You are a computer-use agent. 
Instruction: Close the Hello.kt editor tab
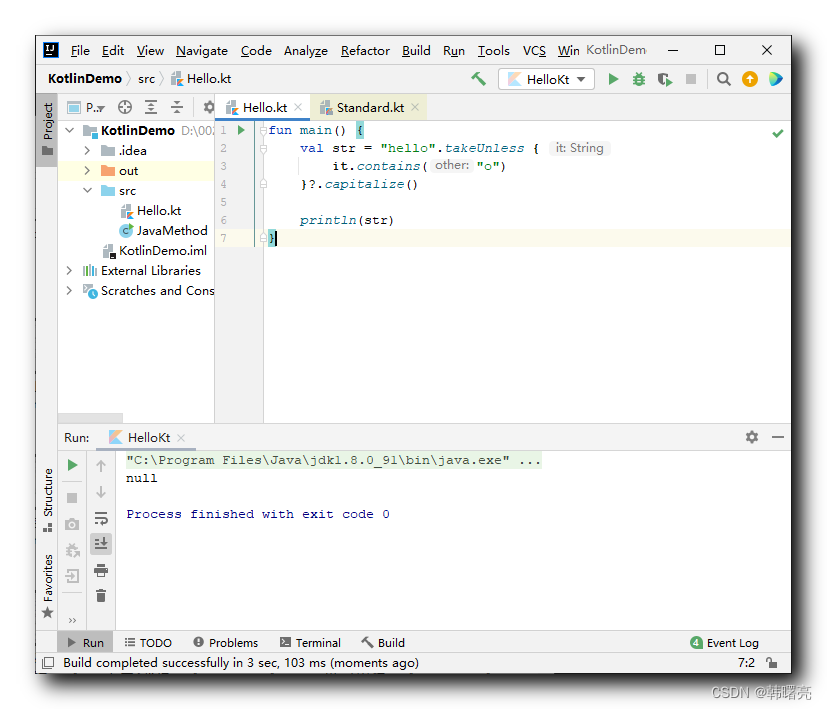pos(298,107)
